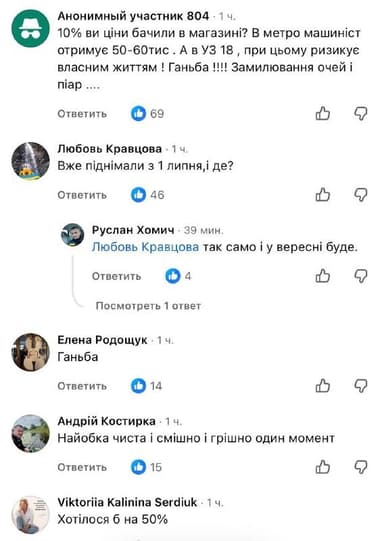Dislike the anonymous participant 804 comment
The width and height of the screenshot is (384, 541).
click(361, 114)
